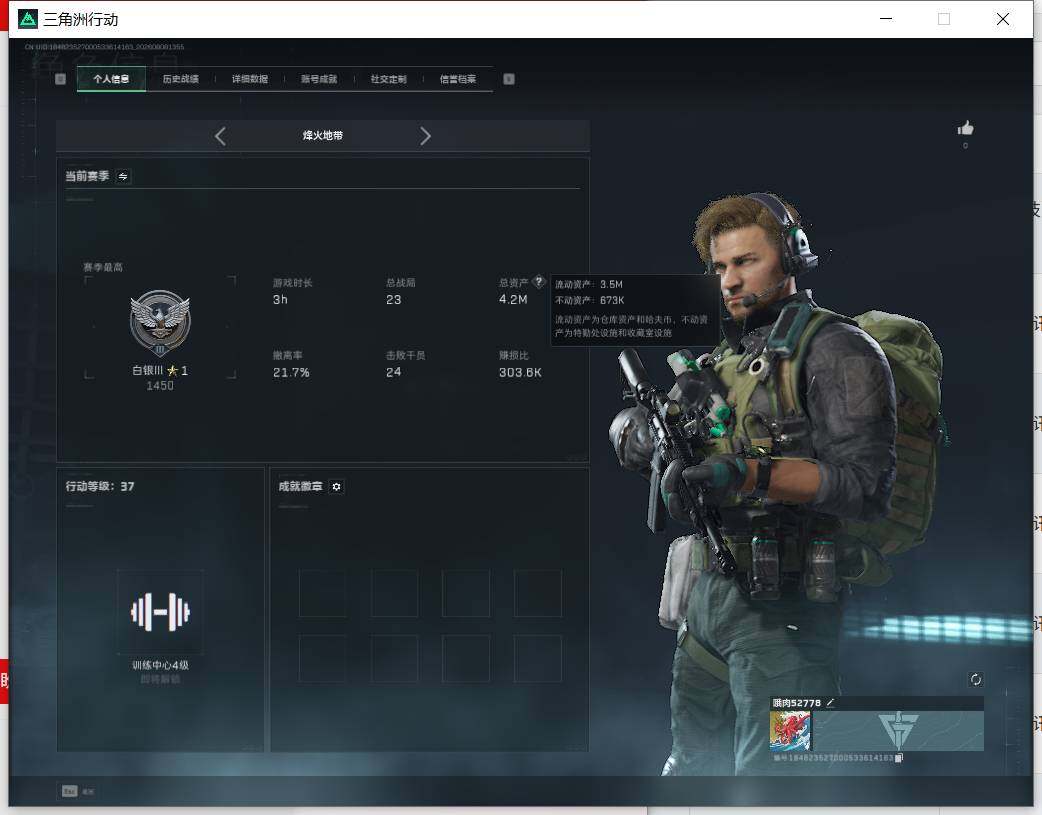Screen dimensions: 1042x815
Task: Click the next-tab key icon right of 信誉档案
Action: click(x=508, y=79)
